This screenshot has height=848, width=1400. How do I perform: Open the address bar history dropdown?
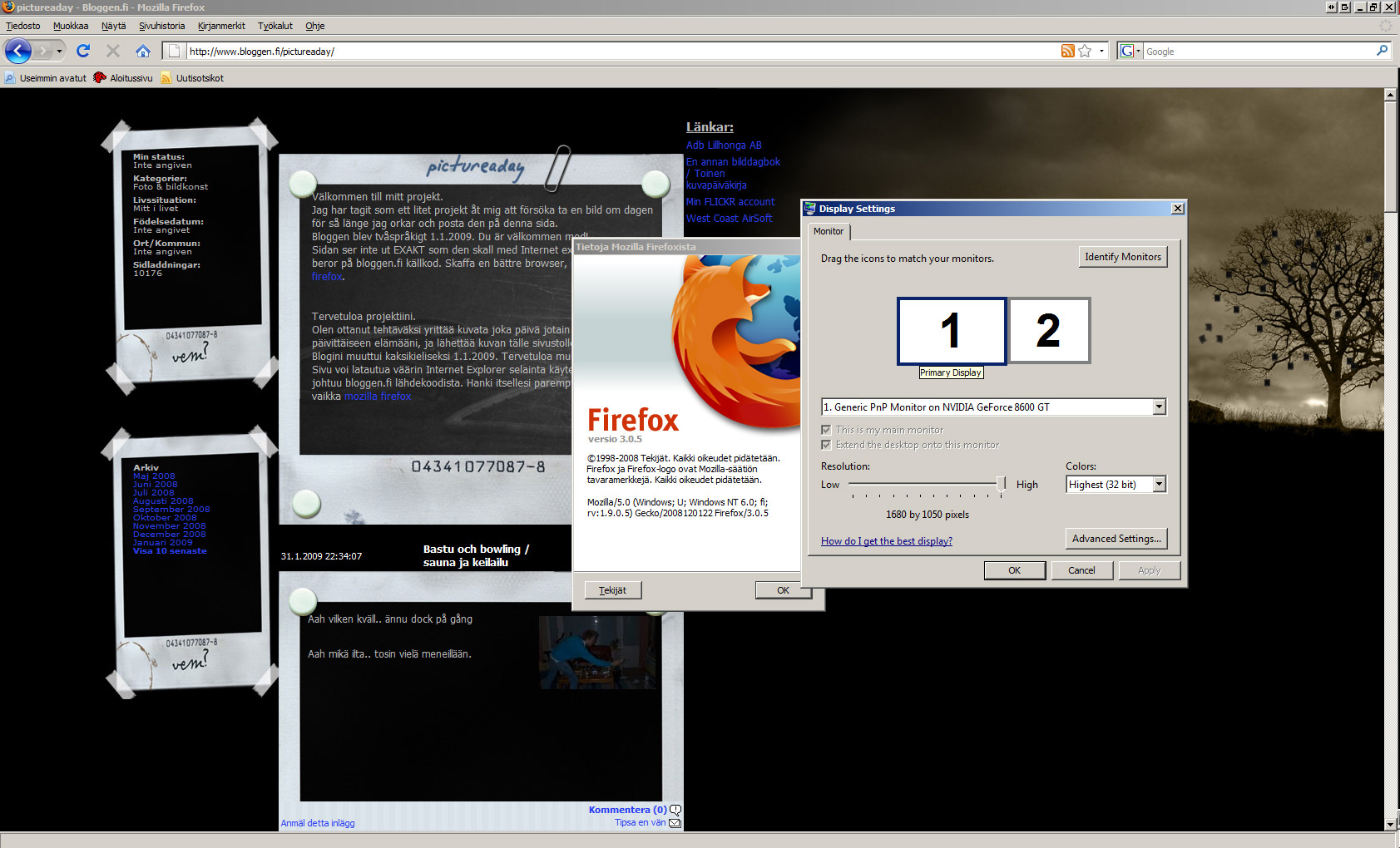tap(1101, 52)
